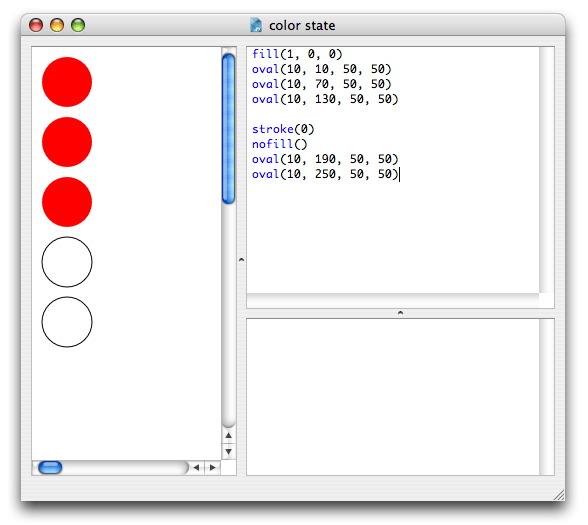Zoom window with the green button
The height and width of the screenshot is (525, 588).
click(x=78, y=25)
